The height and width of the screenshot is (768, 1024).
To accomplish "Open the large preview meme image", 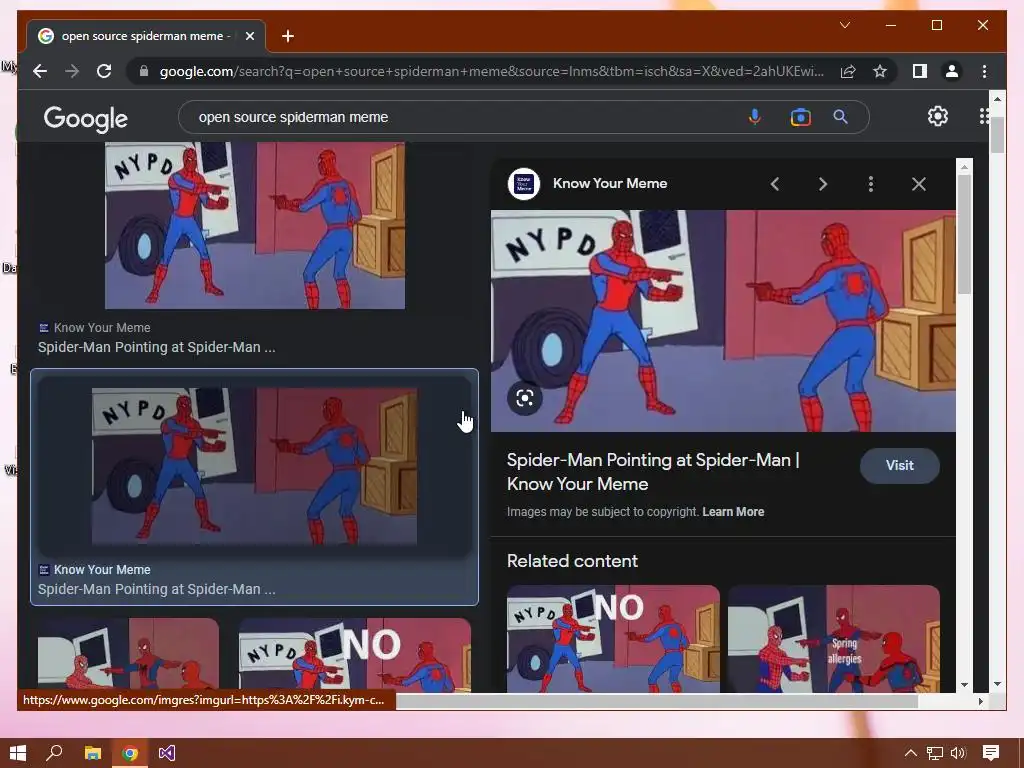I will (x=723, y=321).
